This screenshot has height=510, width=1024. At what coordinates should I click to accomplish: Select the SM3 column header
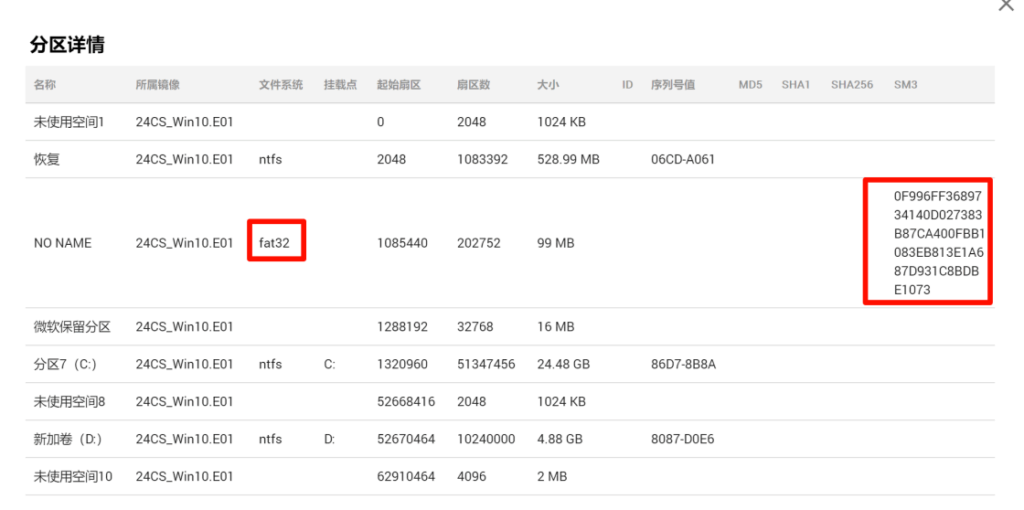tap(905, 85)
